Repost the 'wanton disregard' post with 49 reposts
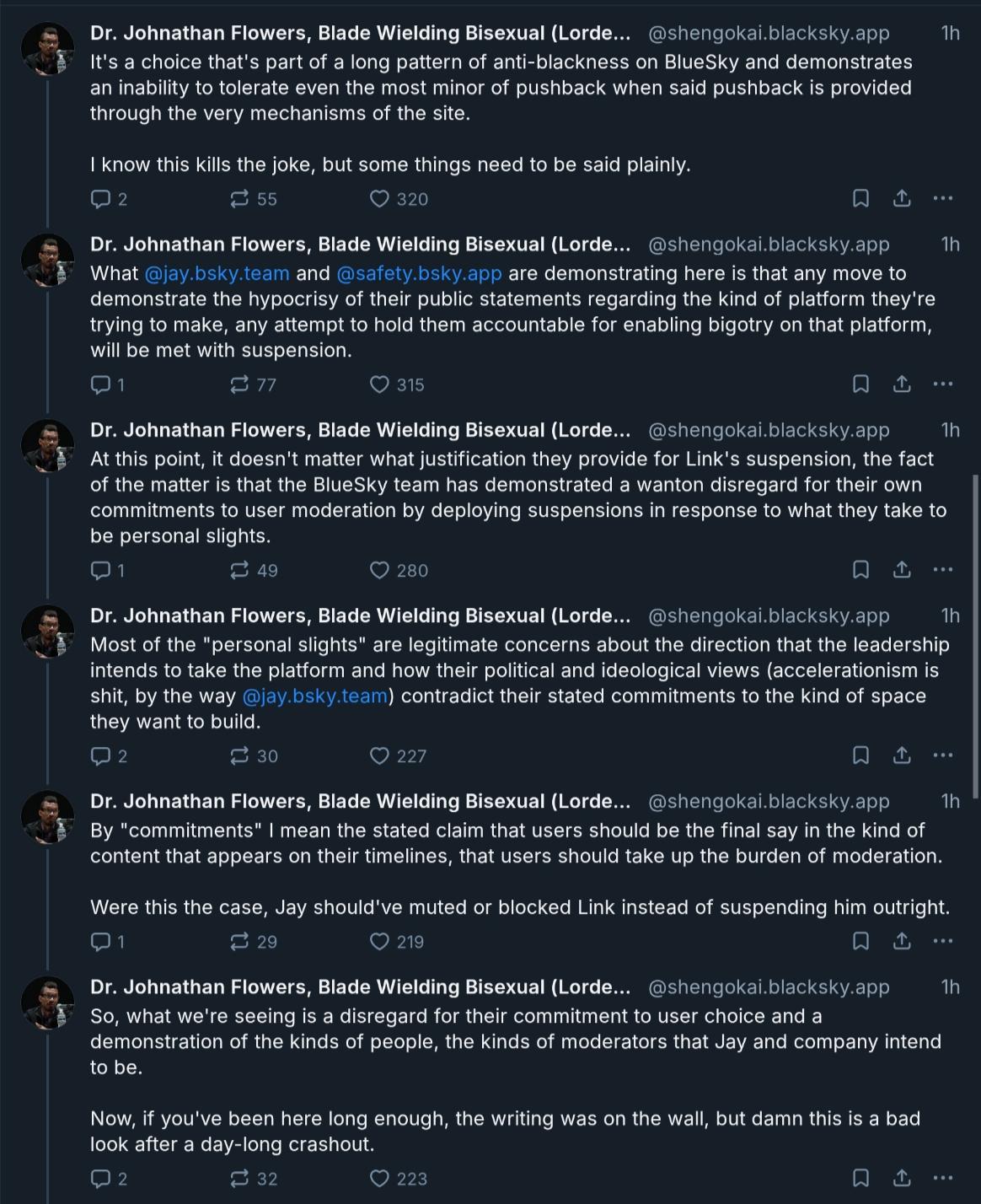This screenshot has height=1204, width=981. pyautogui.click(x=239, y=571)
